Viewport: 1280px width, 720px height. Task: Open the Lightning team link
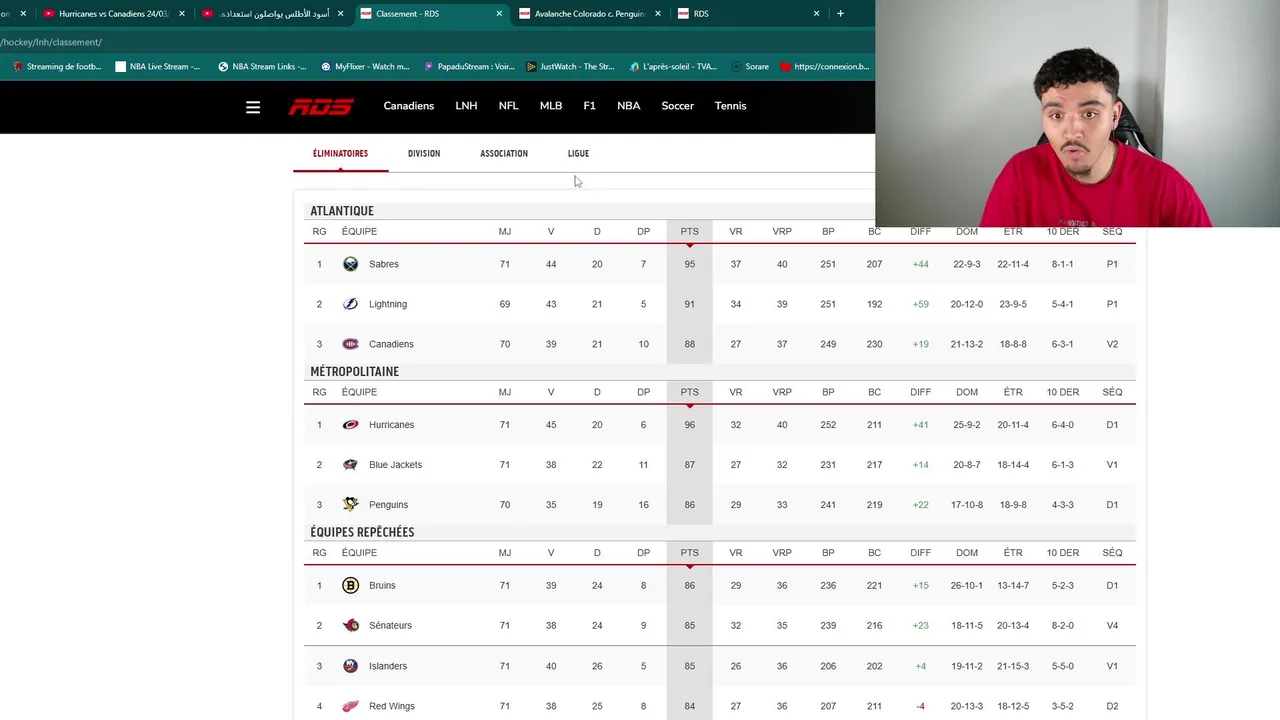(388, 304)
